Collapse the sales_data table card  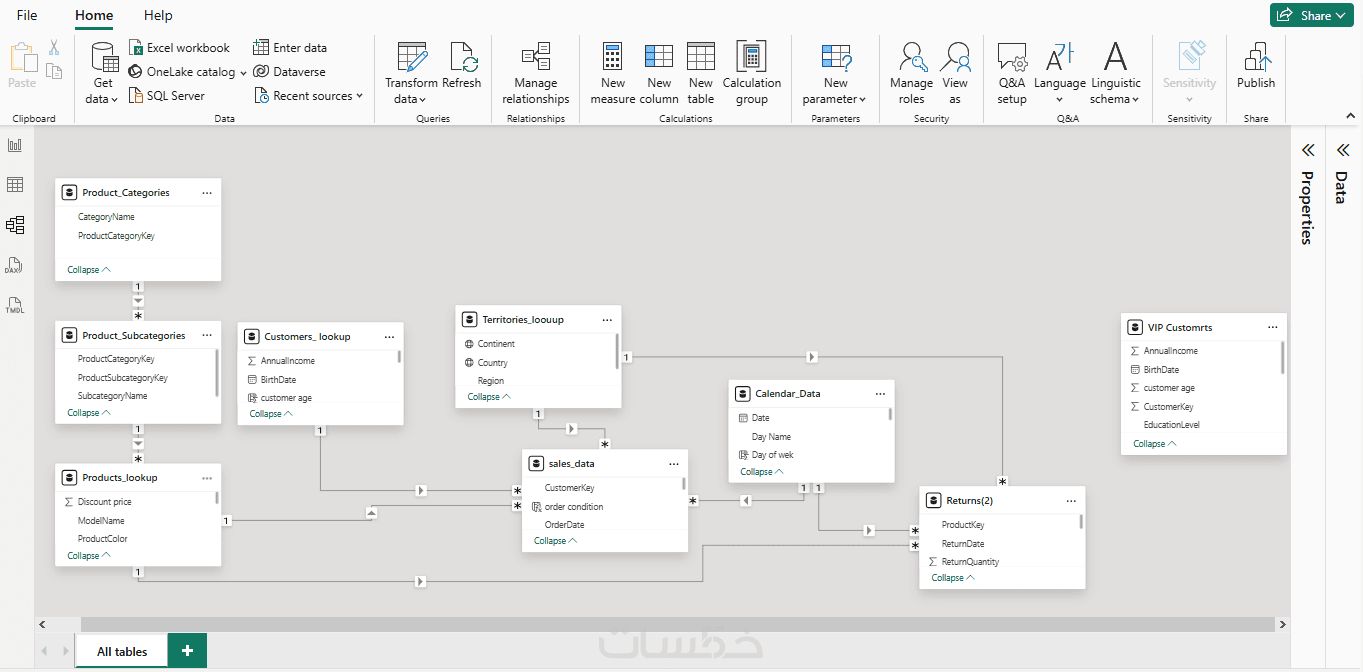[x=555, y=541]
